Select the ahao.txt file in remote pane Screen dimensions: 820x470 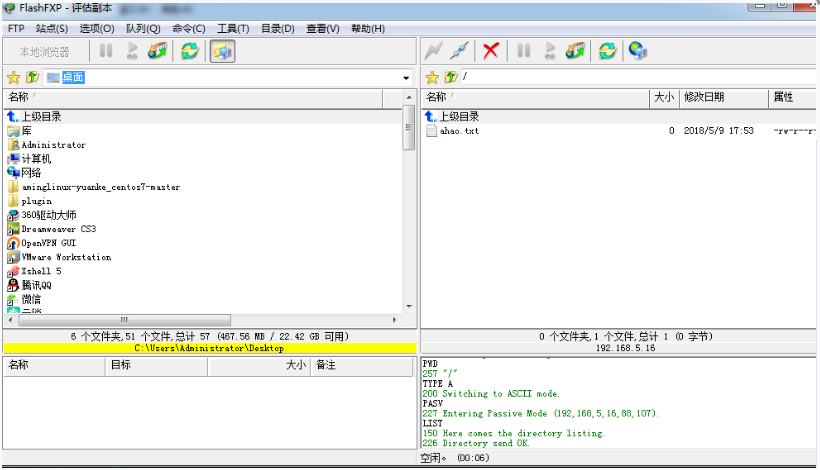pos(459,131)
